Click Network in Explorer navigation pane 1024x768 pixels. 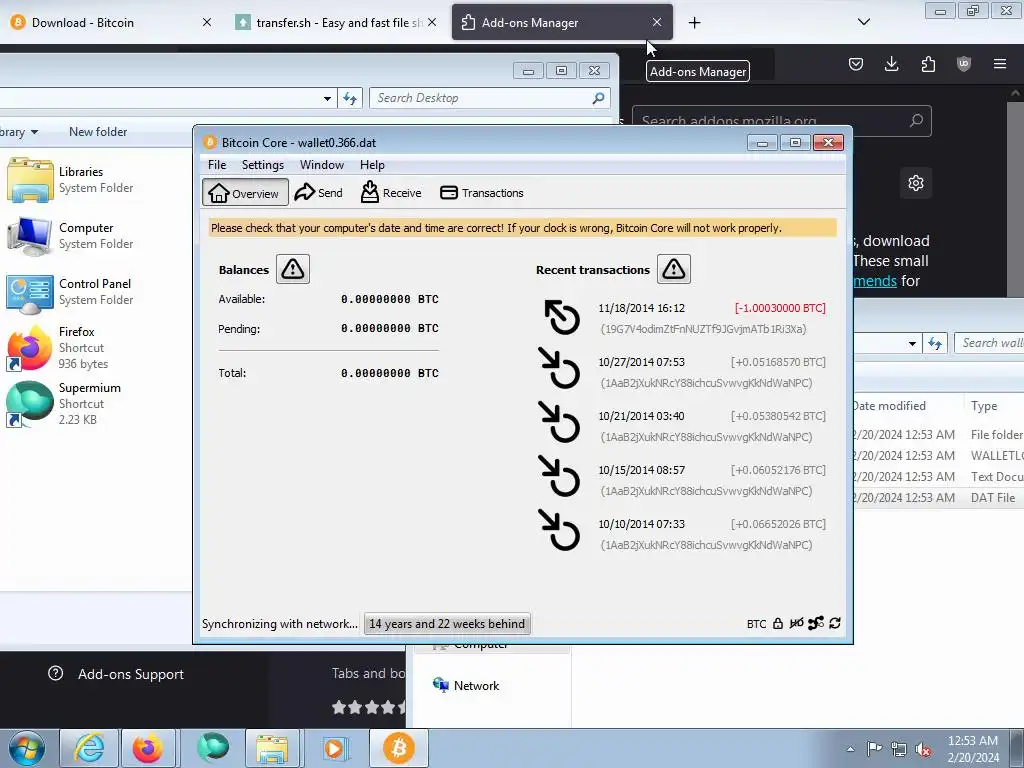pyautogui.click(x=466, y=685)
